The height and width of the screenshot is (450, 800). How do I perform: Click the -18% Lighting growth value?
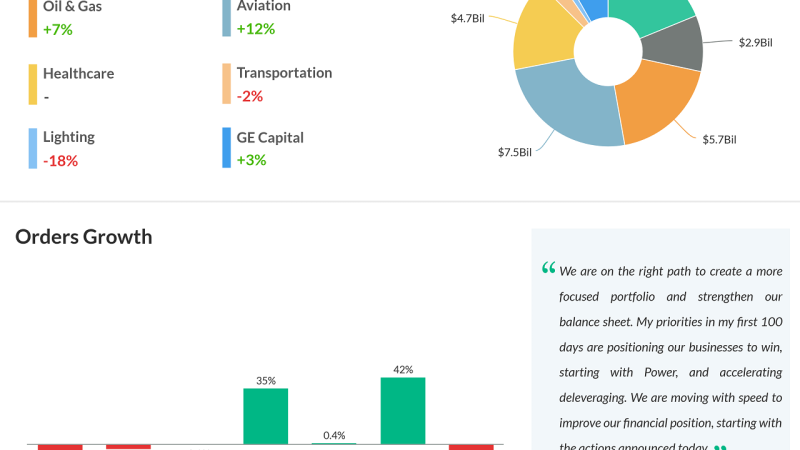60,160
